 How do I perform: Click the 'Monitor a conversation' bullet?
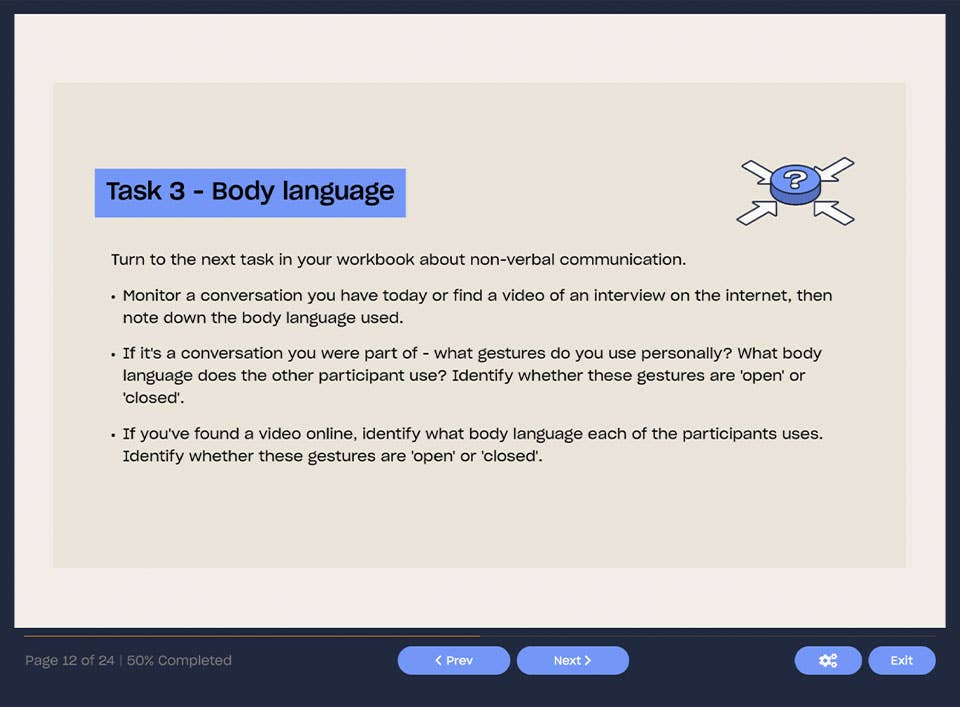pos(477,307)
